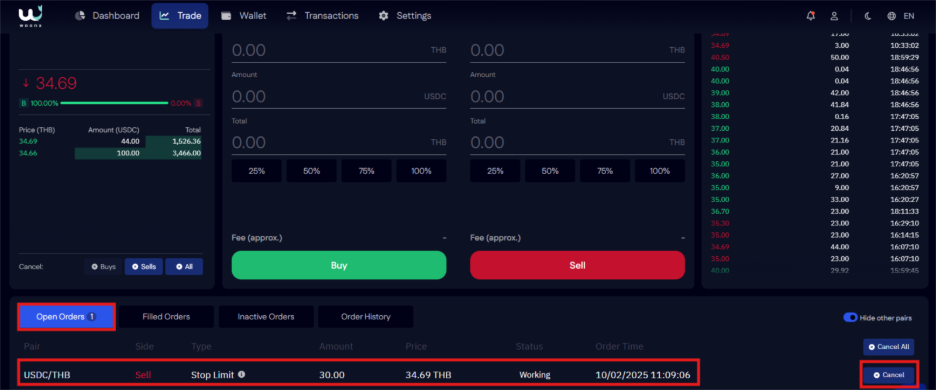Open the user profile icon

834,16
